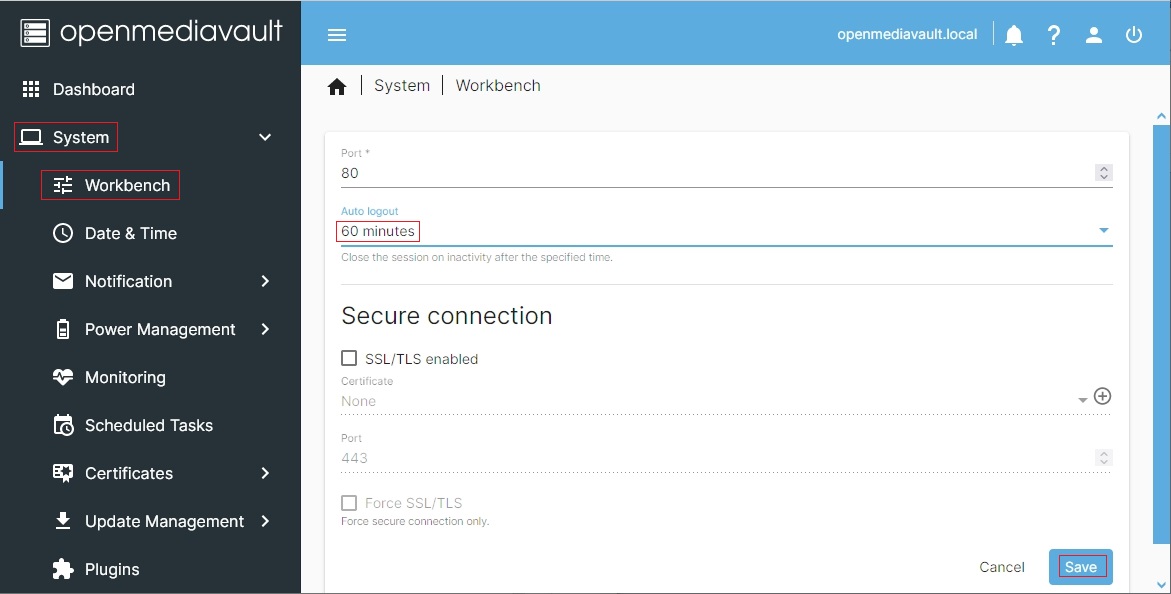Image resolution: width=1171 pixels, height=594 pixels.
Task: Select Date & Time in sidebar
Action: tap(130, 233)
